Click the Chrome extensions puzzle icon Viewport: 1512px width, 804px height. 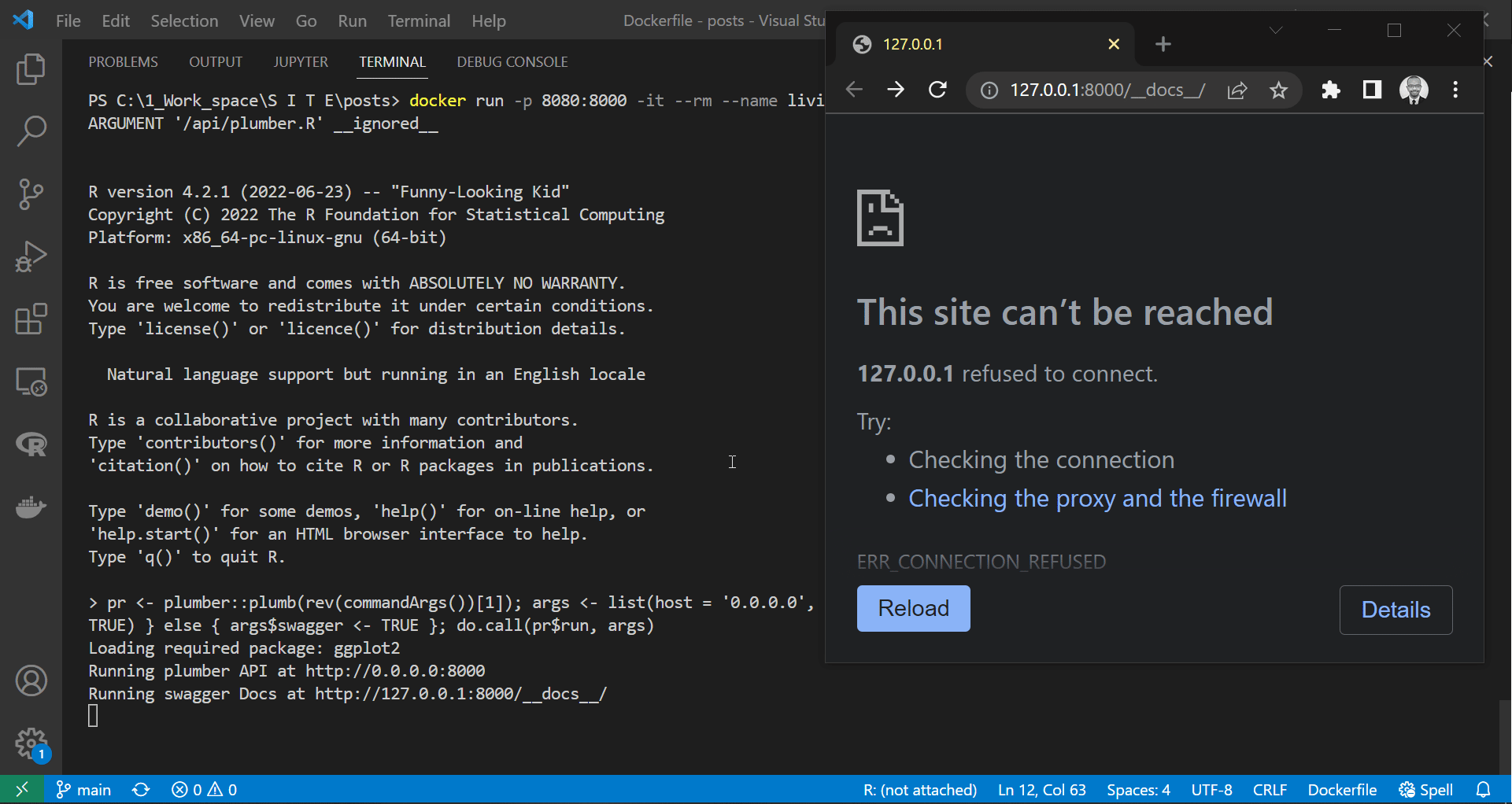1331,90
